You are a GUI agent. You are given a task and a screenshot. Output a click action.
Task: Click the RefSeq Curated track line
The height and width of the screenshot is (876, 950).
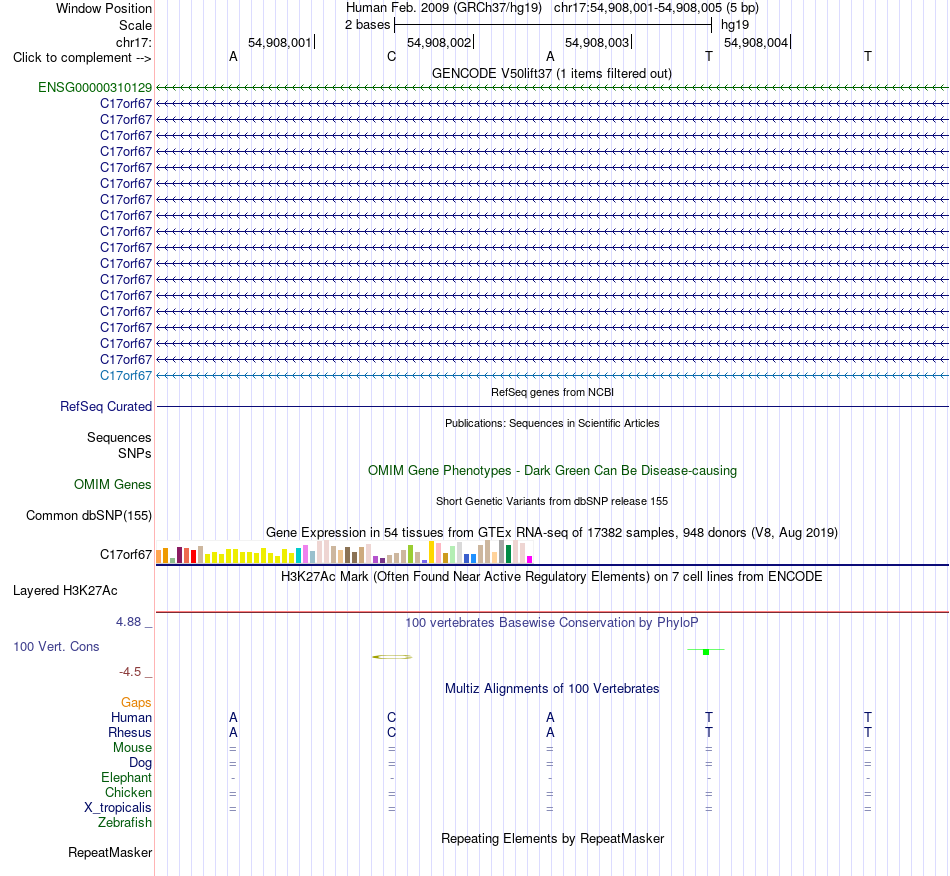coord(552,406)
